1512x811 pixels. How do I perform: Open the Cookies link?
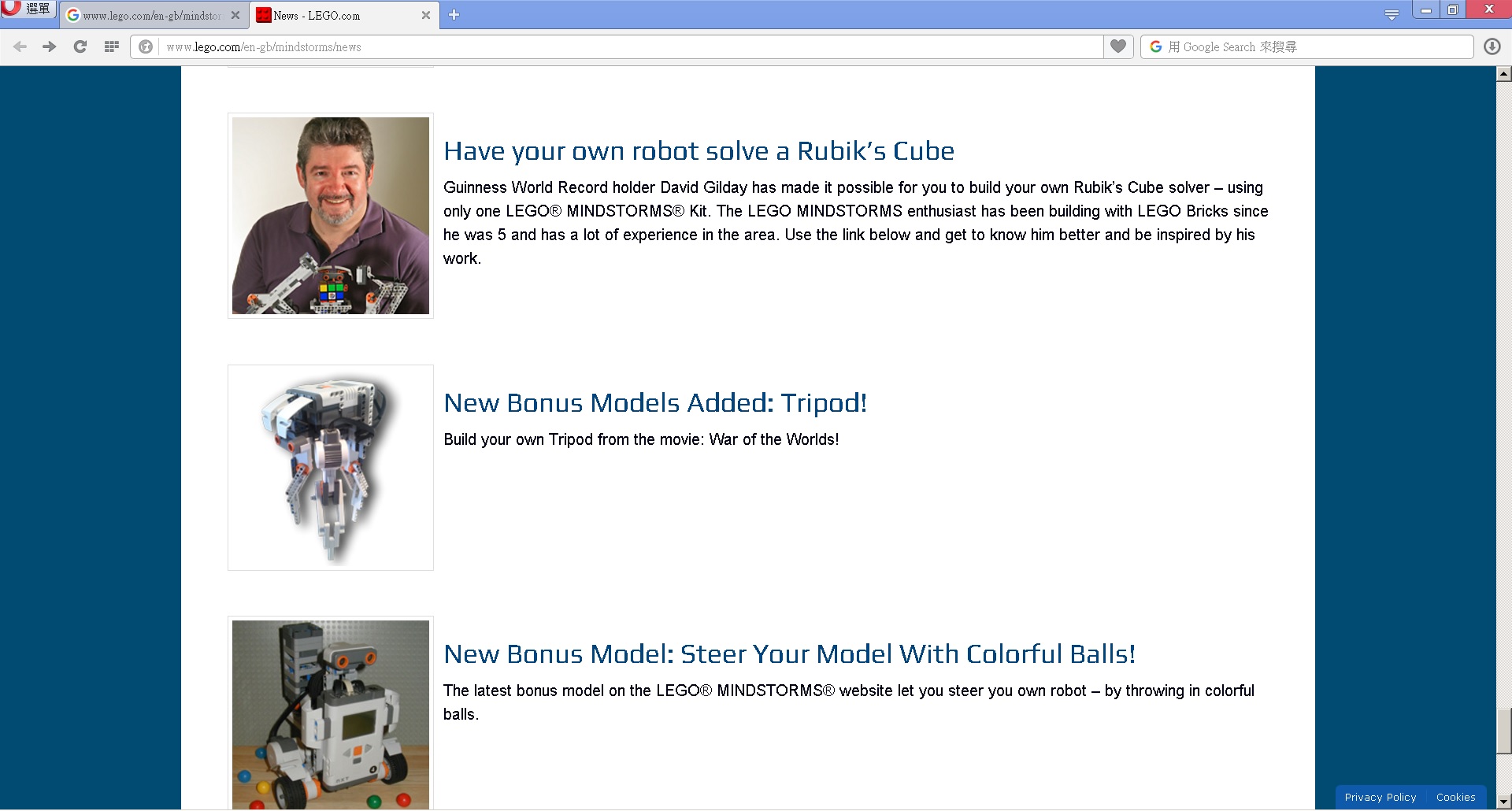[x=1455, y=797]
